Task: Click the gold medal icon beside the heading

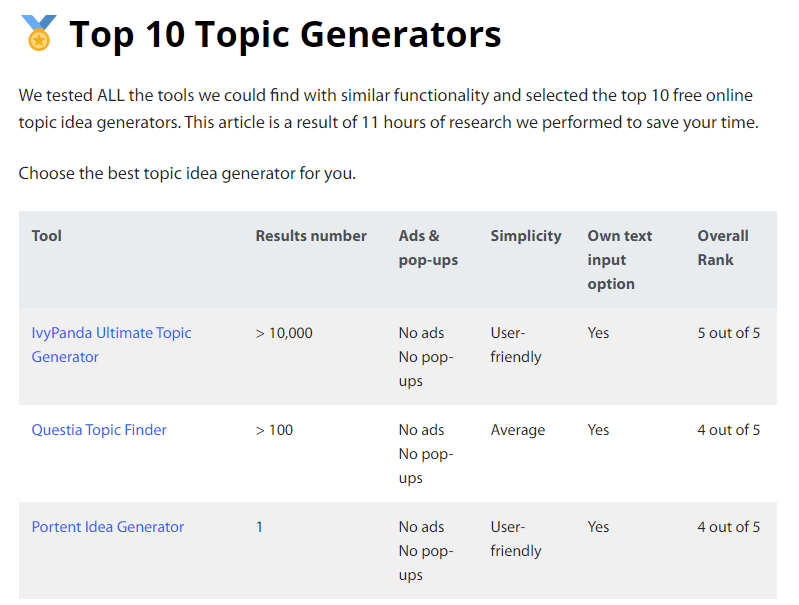Action: click(x=39, y=34)
